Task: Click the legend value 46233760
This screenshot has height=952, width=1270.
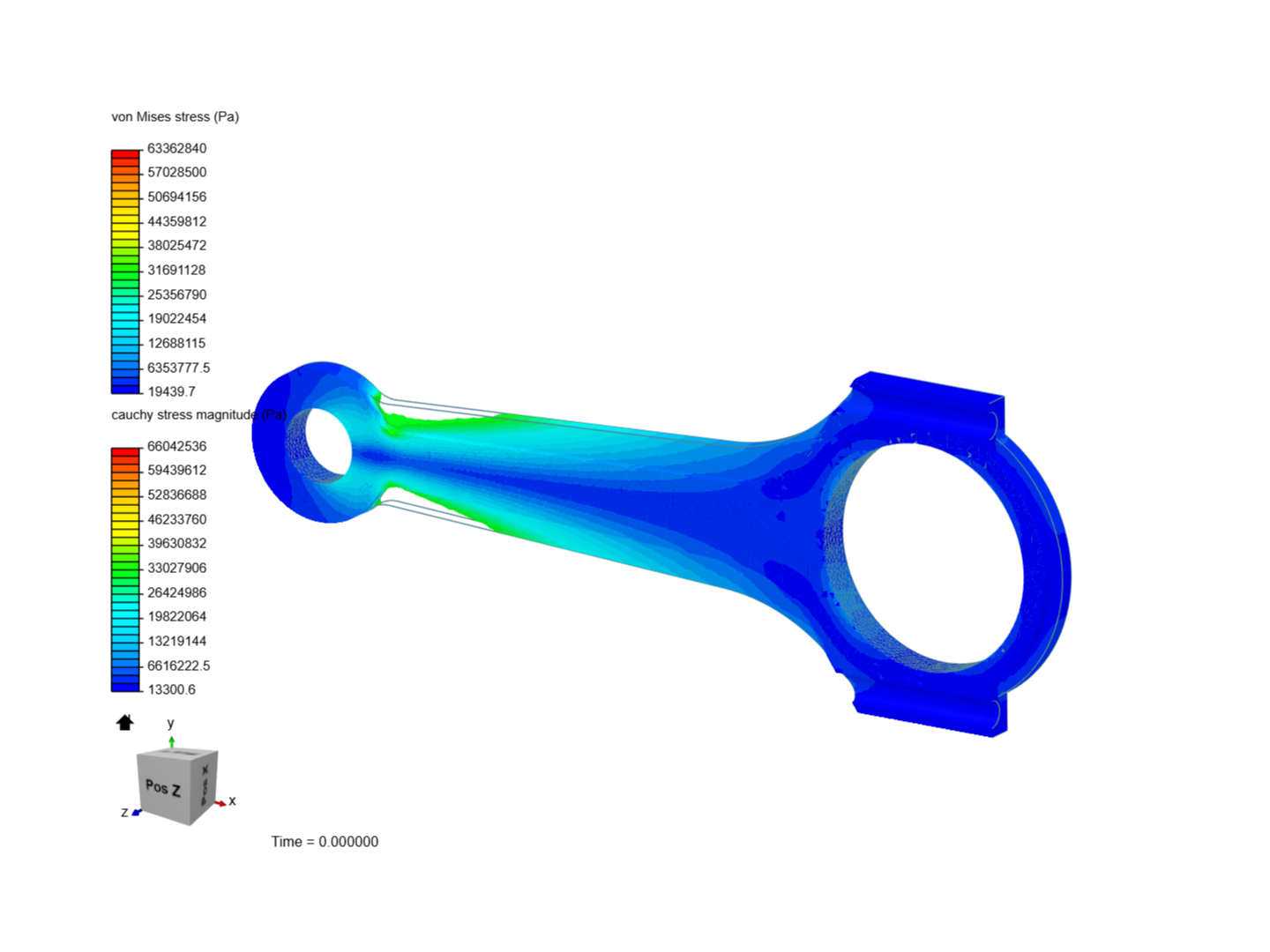Action: pyautogui.click(x=176, y=519)
